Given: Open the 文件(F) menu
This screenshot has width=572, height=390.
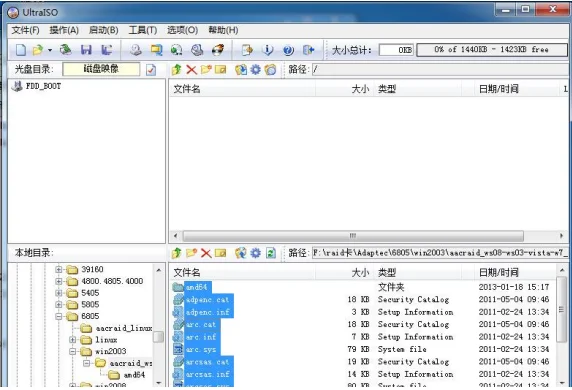Looking at the screenshot, I should [x=26, y=30].
